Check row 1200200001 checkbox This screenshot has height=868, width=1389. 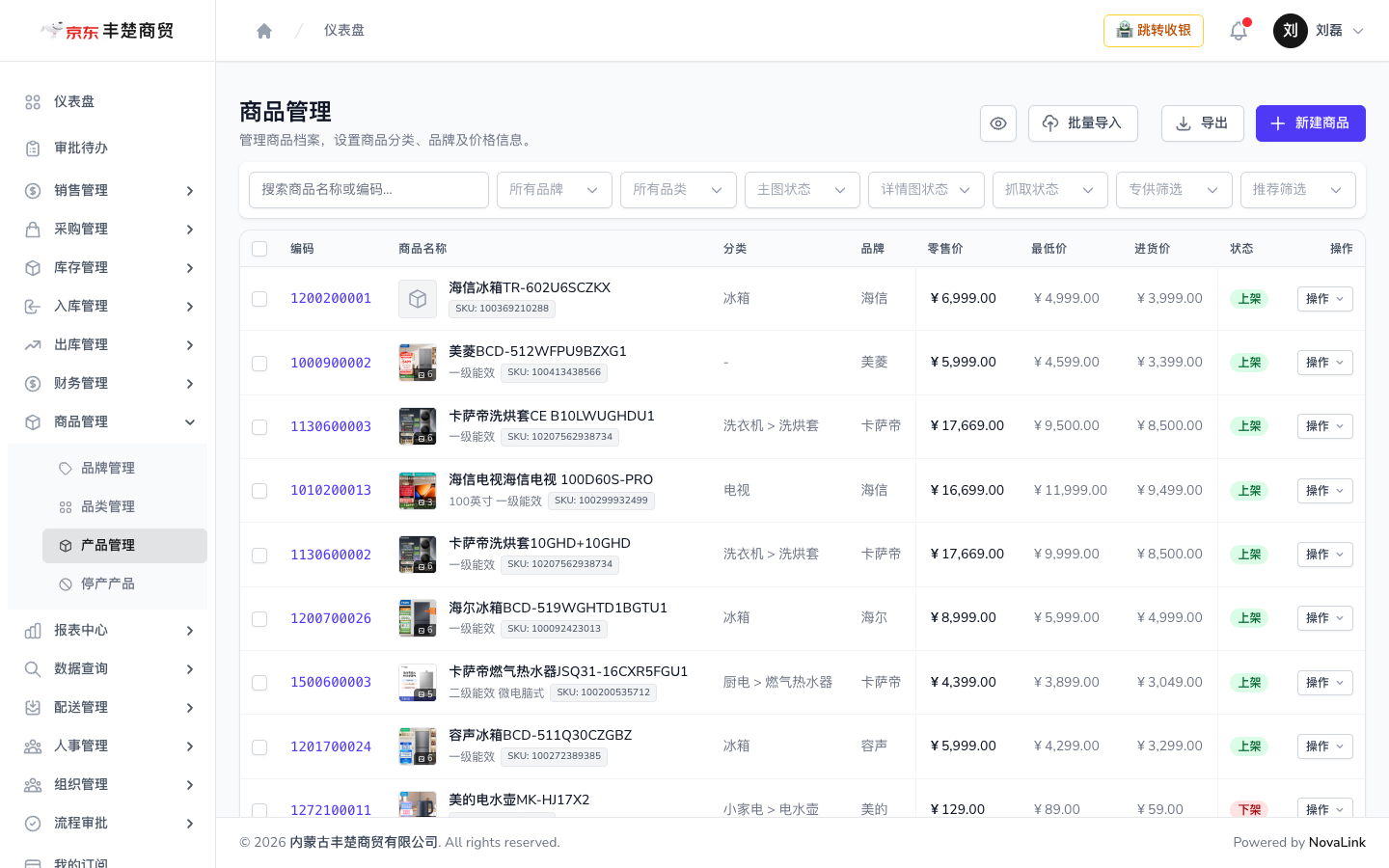click(x=259, y=299)
